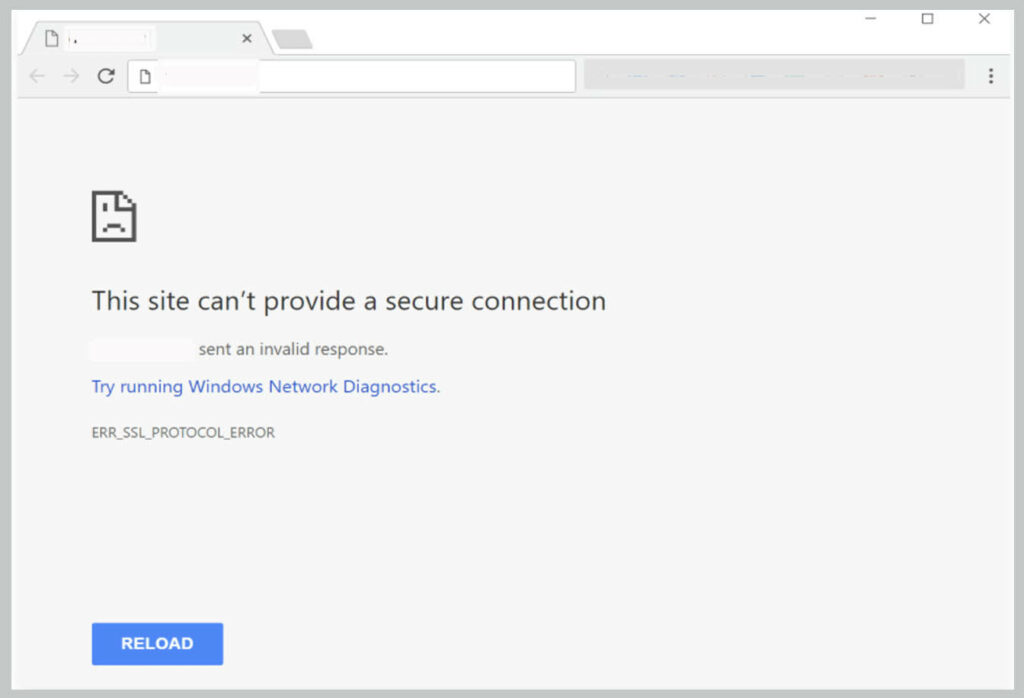This screenshot has height=698, width=1024.
Task: Select the active browser tab
Action: tap(140, 38)
